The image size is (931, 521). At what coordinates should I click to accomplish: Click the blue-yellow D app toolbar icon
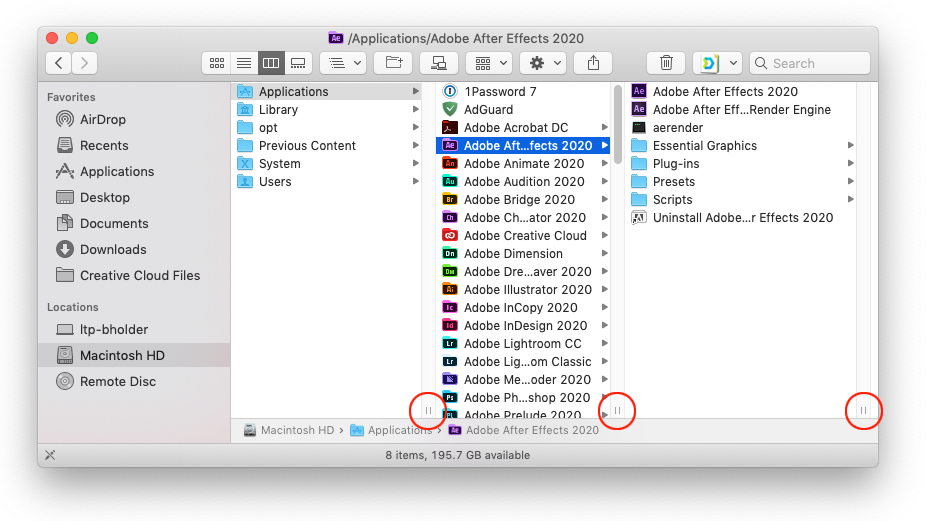click(x=710, y=63)
